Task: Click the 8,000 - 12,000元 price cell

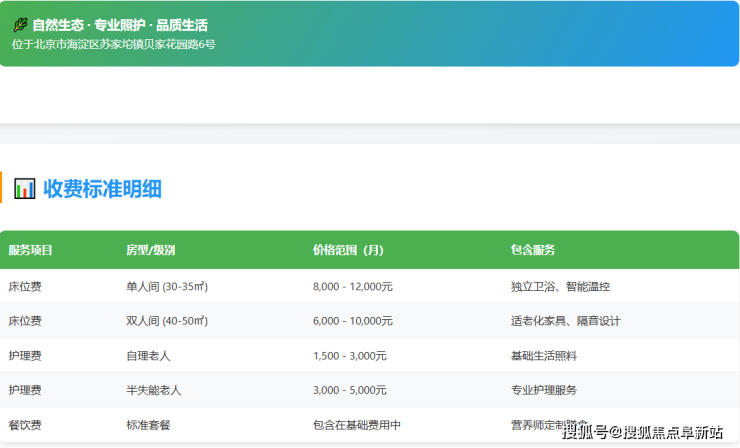Action: point(352,286)
